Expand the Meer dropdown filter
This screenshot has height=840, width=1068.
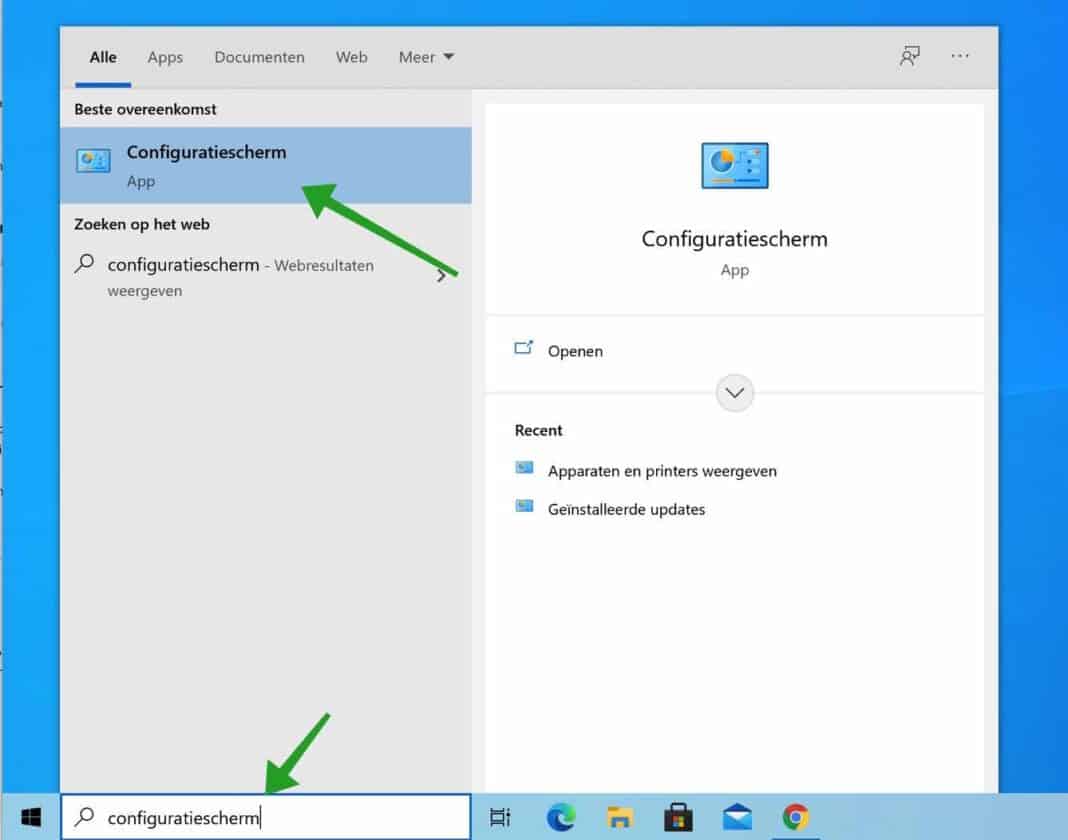[x=426, y=57]
